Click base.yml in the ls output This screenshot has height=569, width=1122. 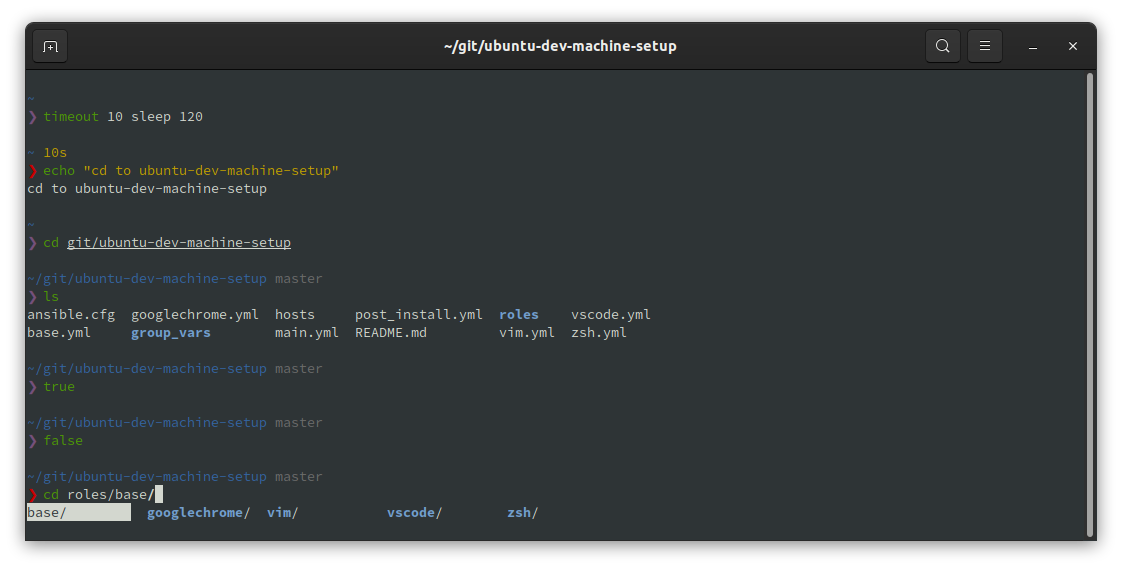click(59, 333)
